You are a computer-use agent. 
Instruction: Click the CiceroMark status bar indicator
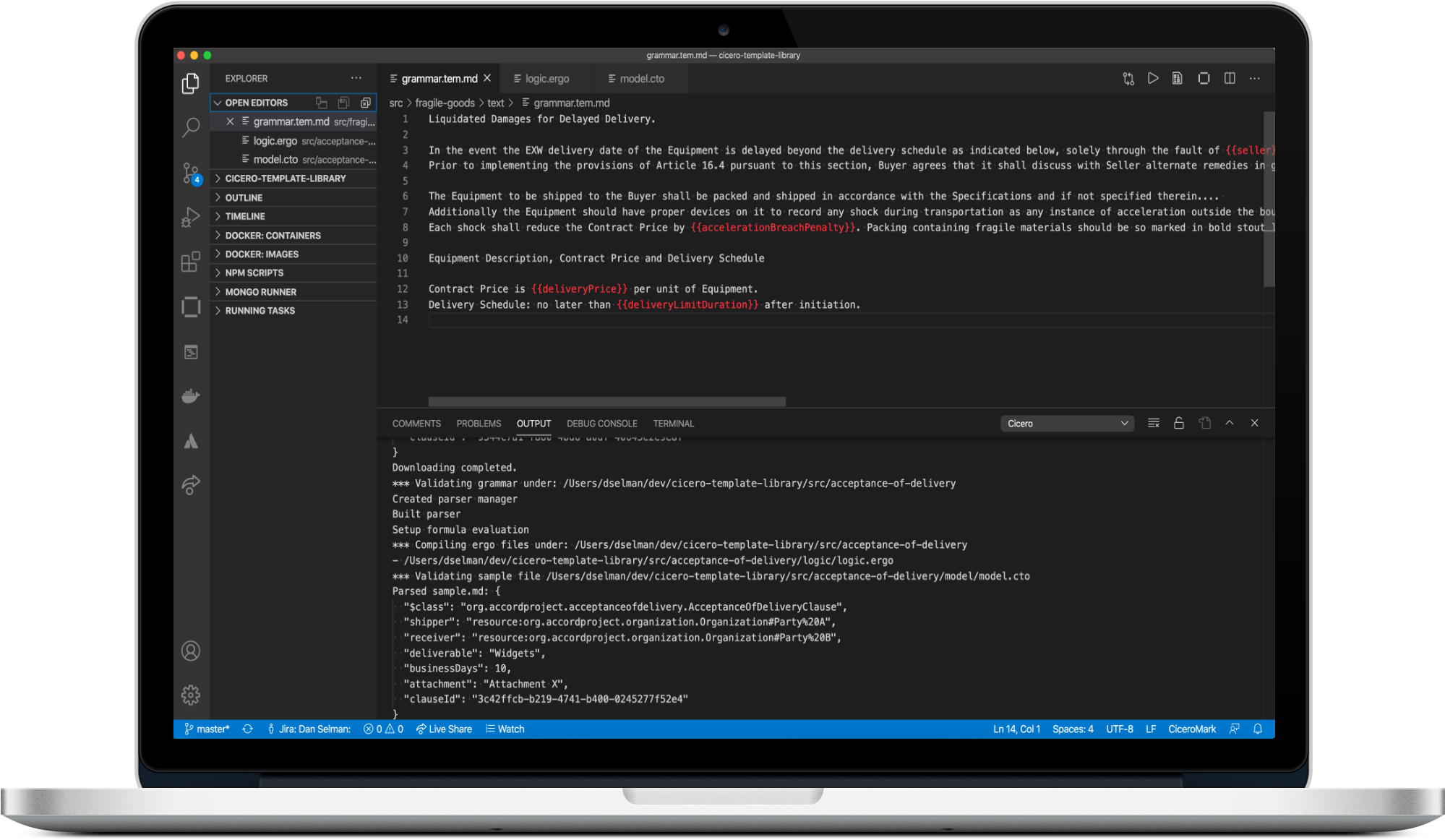1192,729
